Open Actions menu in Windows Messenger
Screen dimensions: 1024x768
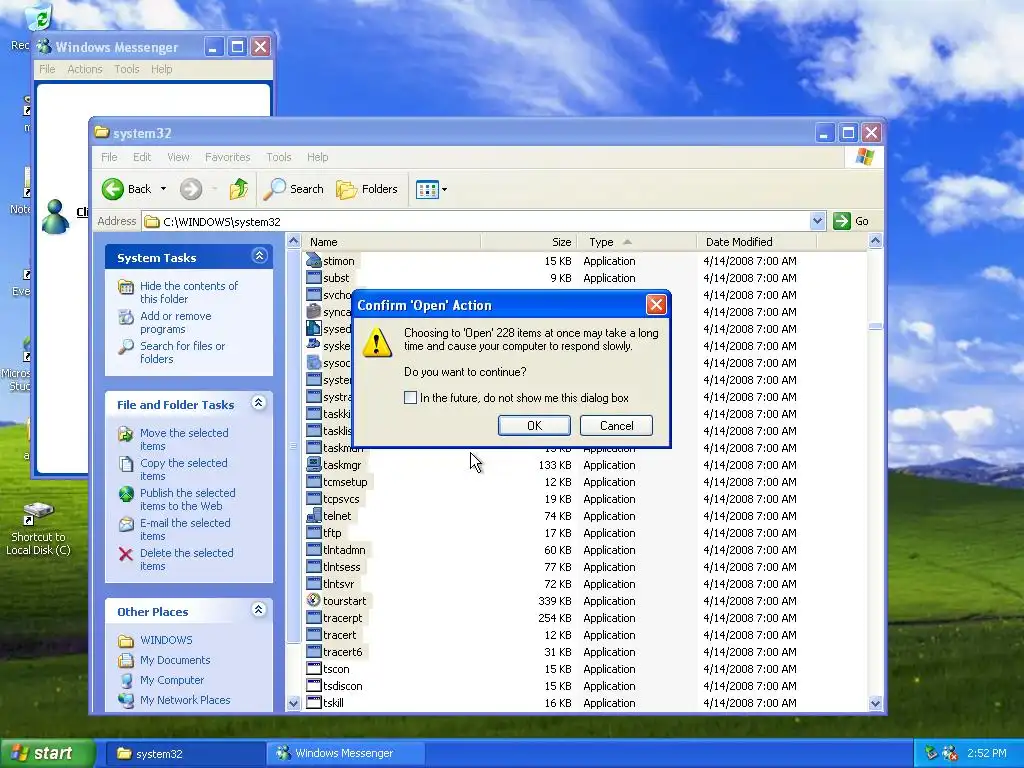point(85,69)
